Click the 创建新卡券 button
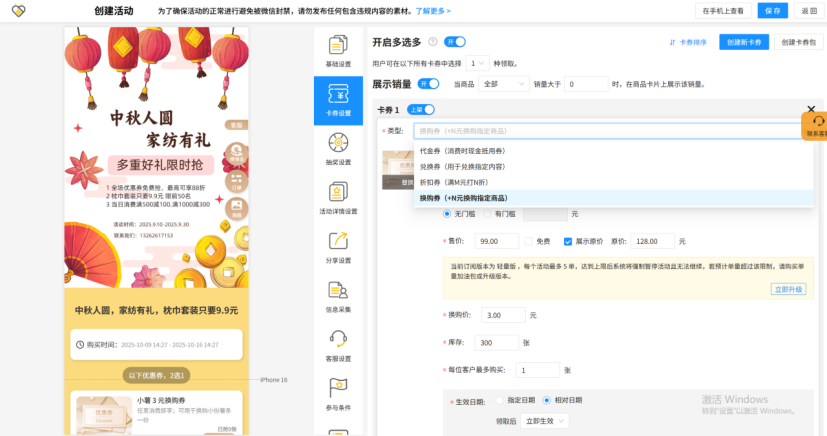Image resolution: width=827 pixels, height=436 pixels. coord(744,42)
